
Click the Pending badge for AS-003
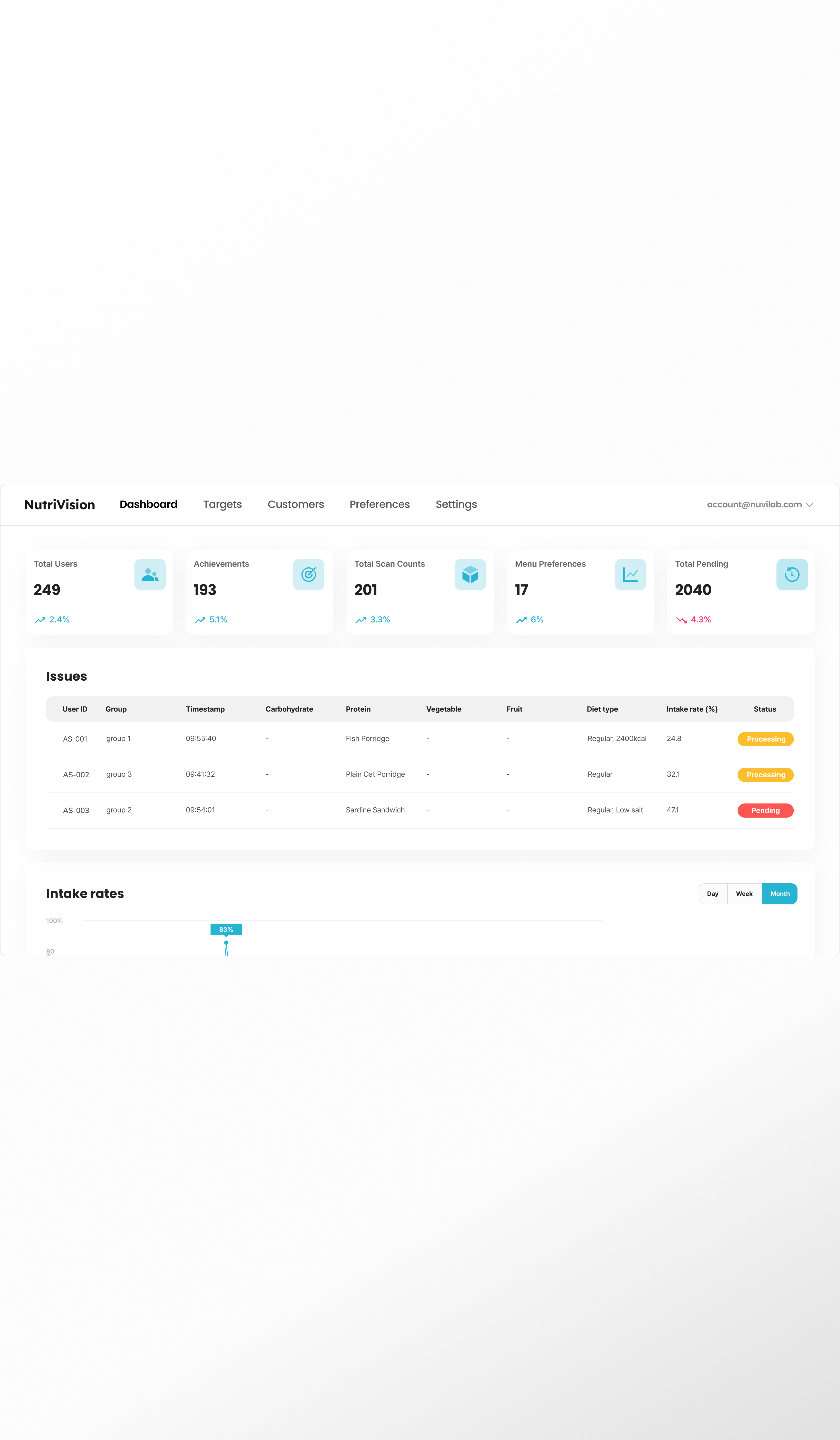pyautogui.click(x=766, y=810)
